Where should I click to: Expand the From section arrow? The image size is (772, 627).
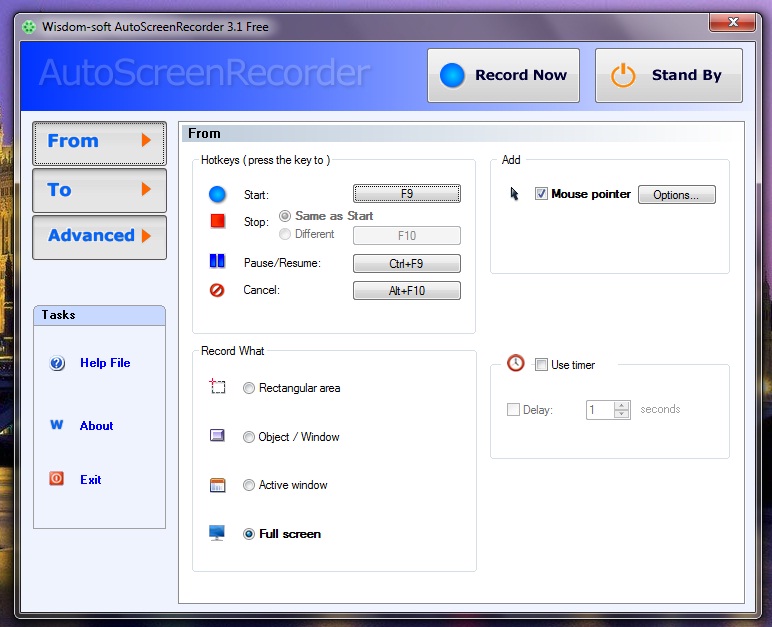click(x=146, y=140)
